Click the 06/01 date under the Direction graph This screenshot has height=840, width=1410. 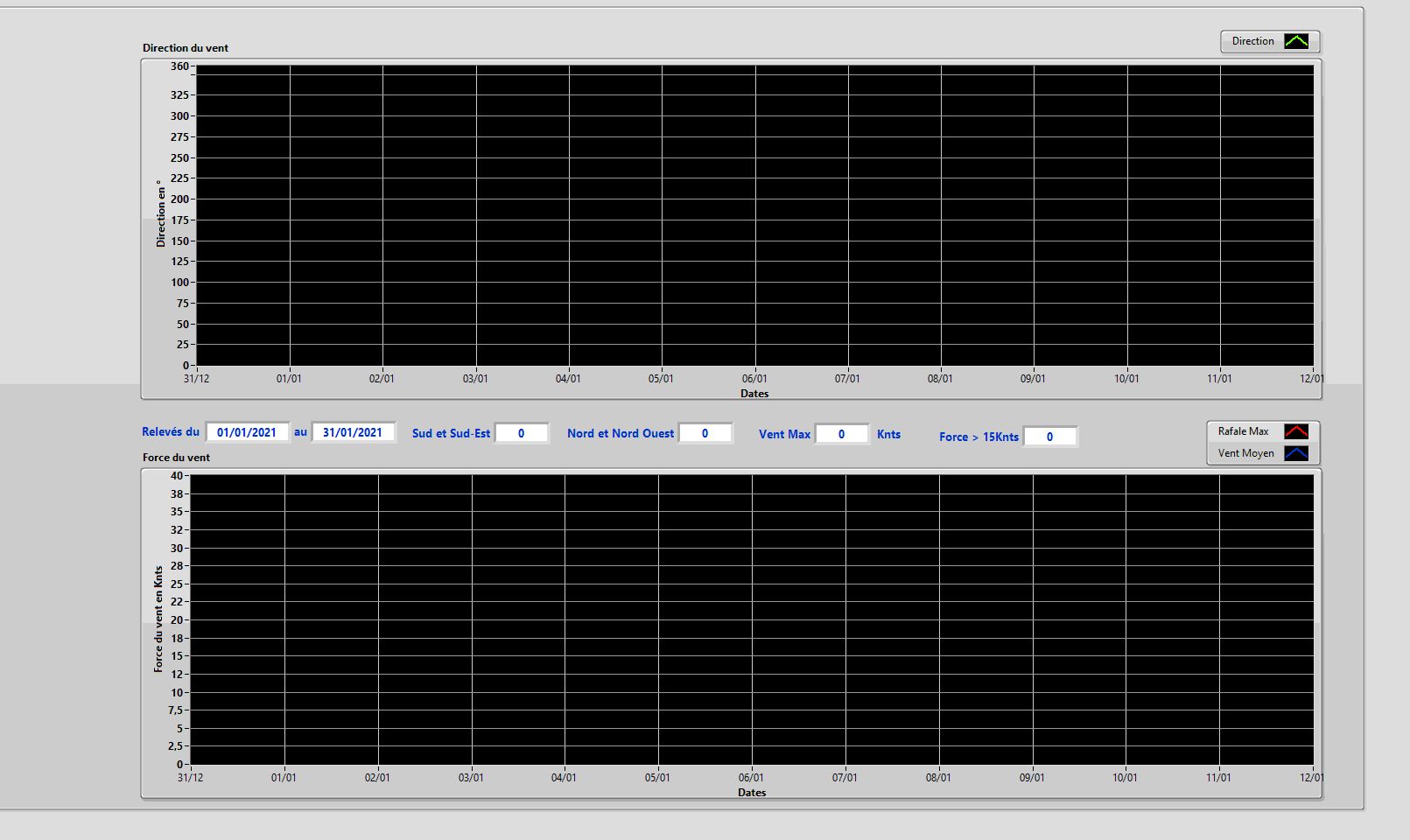[x=754, y=379]
